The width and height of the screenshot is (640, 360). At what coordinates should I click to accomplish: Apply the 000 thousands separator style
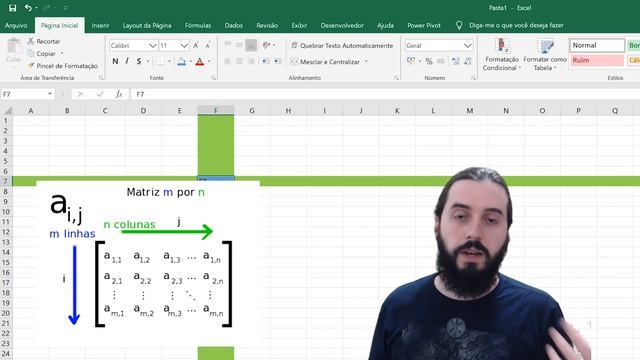(x=441, y=61)
